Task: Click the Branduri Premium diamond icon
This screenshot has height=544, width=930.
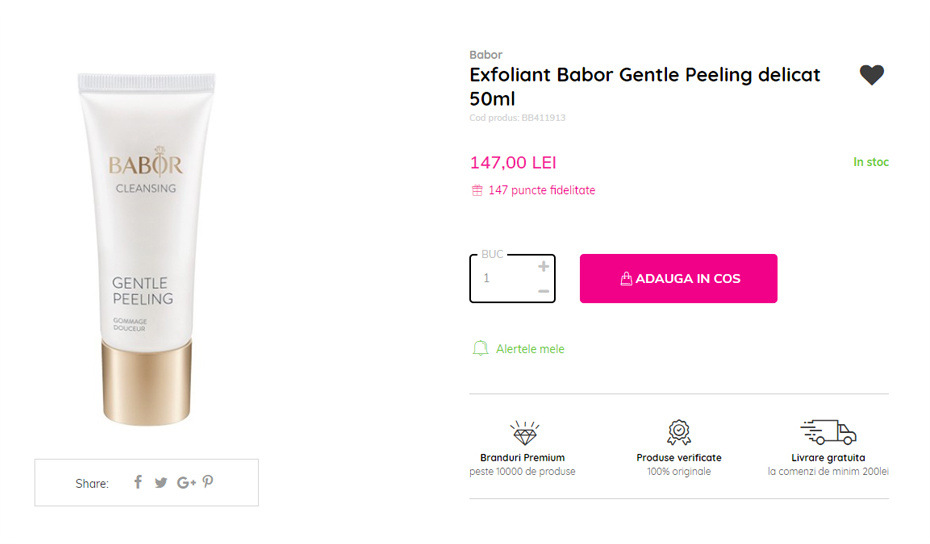Action: (524, 433)
